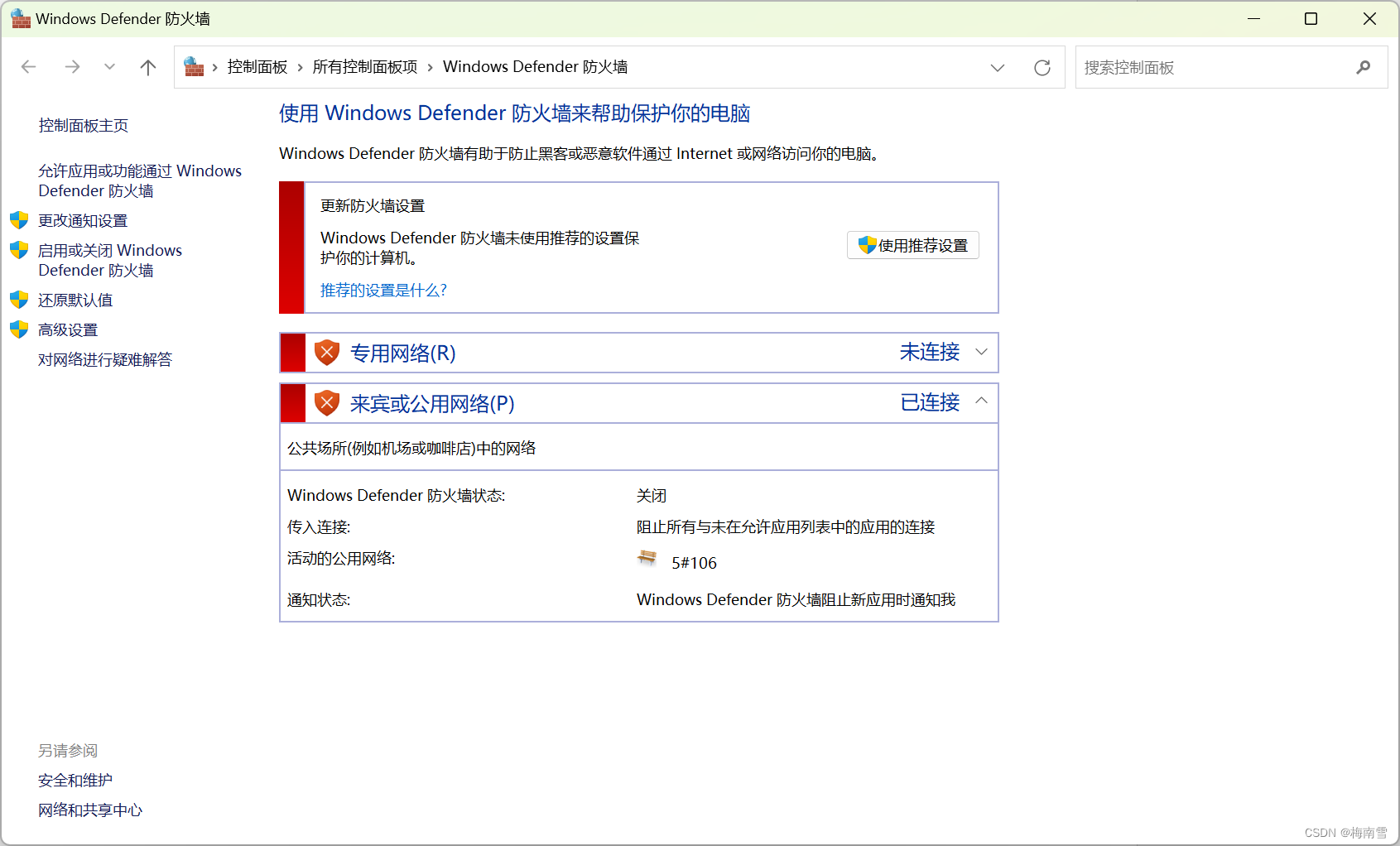Click the search magnifier icon
Image resolution: width=1400 pixels, height=846 pixels.
[x=1364, y=67]
